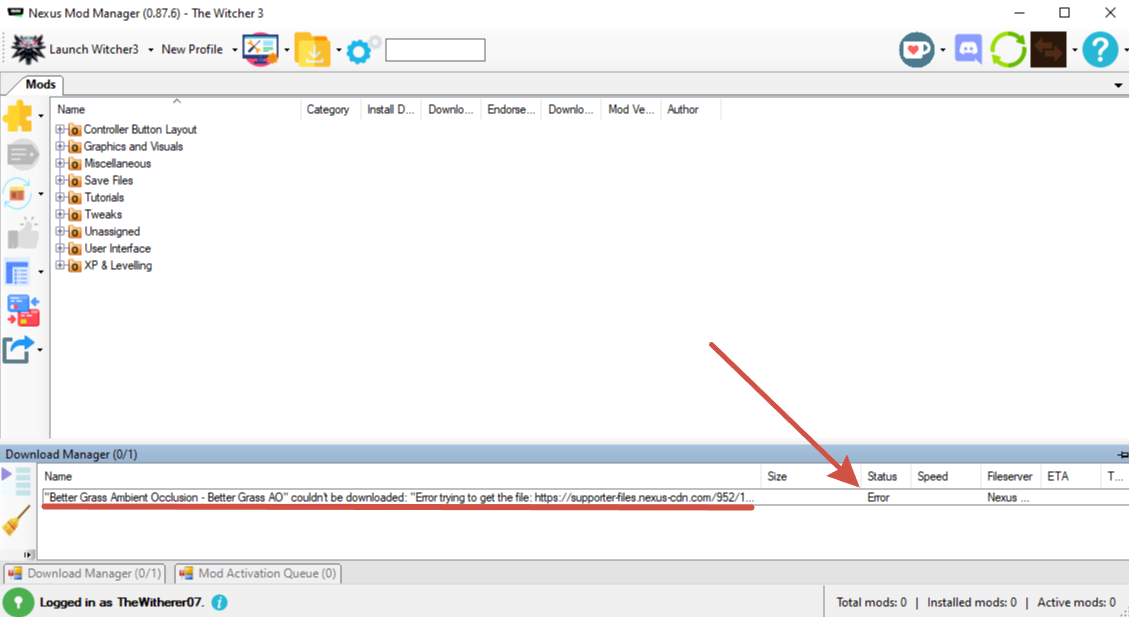Click the green refresh arrows icon

[x=1008, y=50]
